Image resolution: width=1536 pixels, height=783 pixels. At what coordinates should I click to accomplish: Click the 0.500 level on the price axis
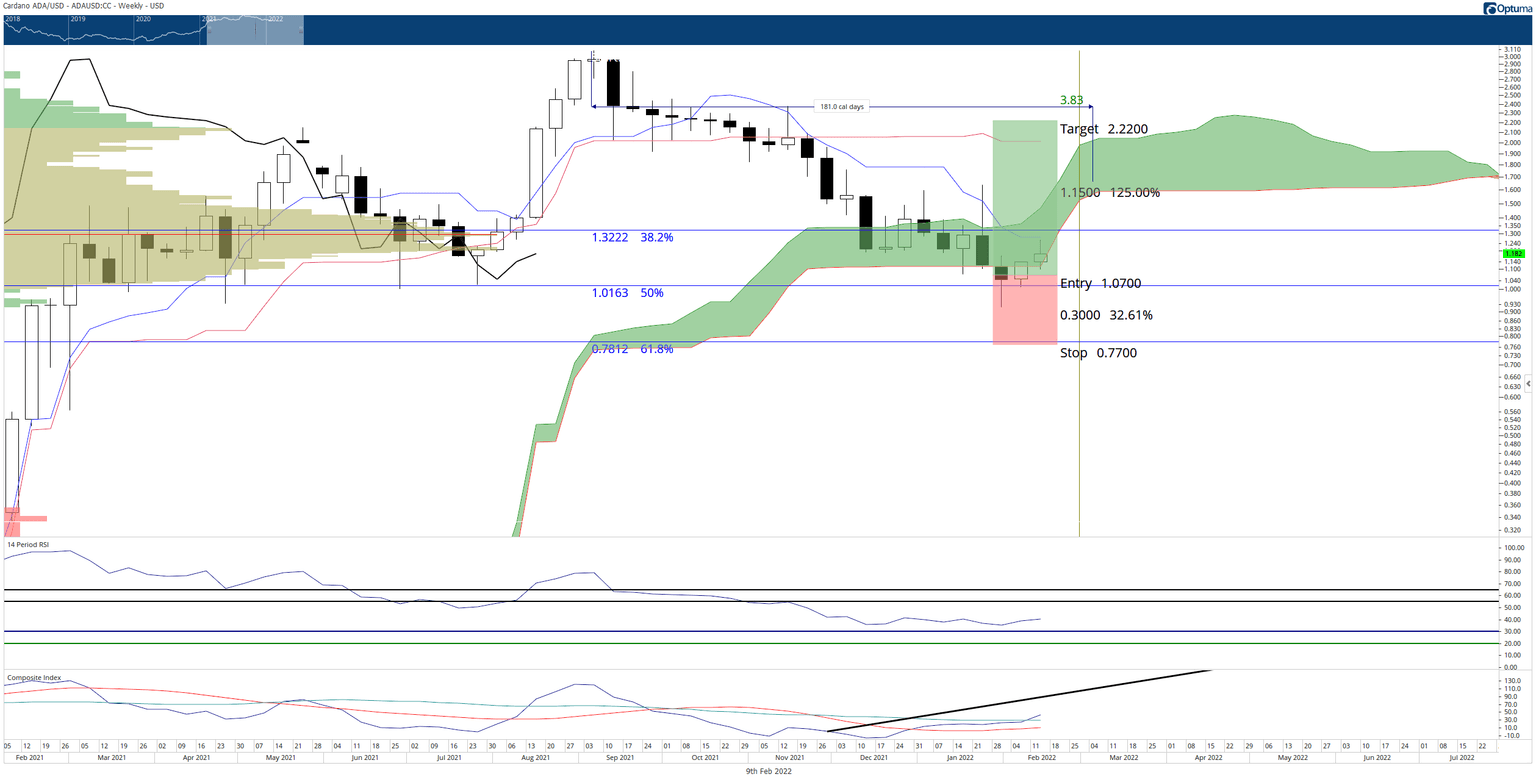pyautogui.click(x=1512, y=436)
